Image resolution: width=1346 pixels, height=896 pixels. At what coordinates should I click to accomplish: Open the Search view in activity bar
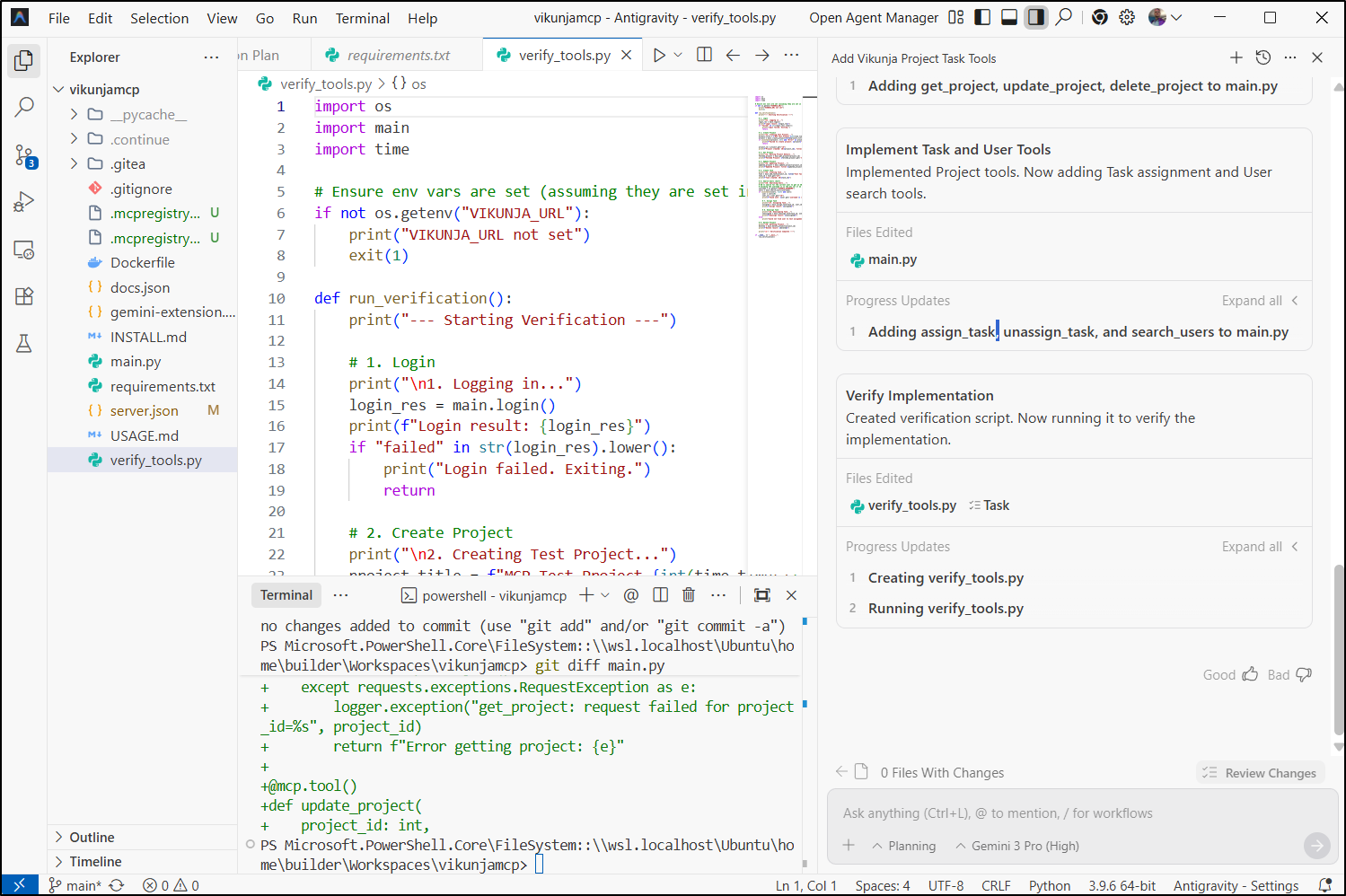(24, 108)
